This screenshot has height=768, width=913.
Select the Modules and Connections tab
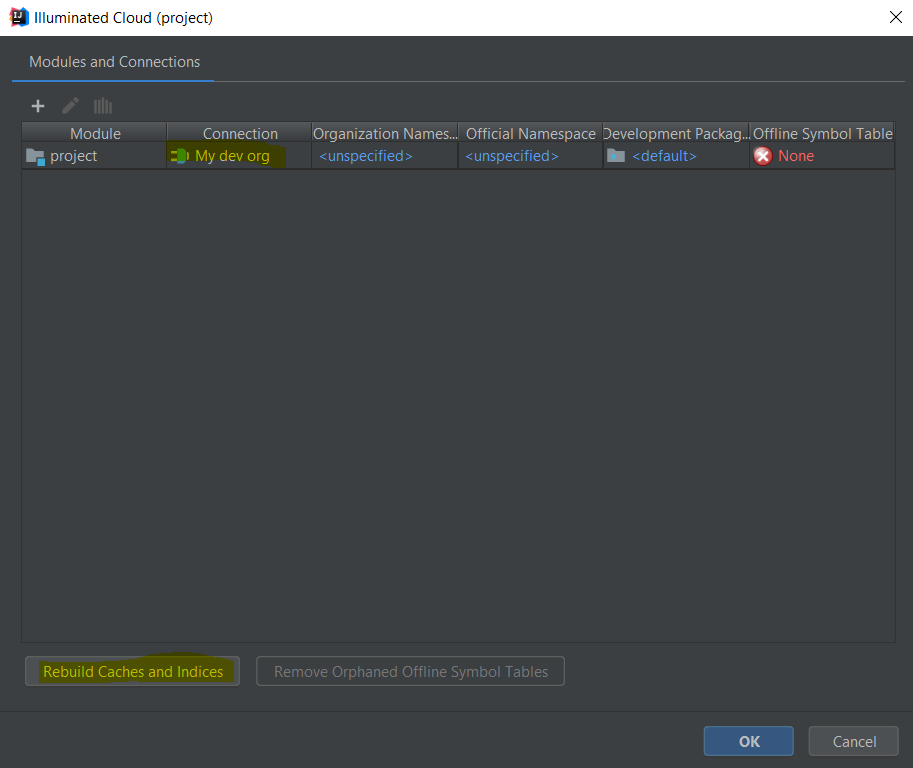(114, 62)
